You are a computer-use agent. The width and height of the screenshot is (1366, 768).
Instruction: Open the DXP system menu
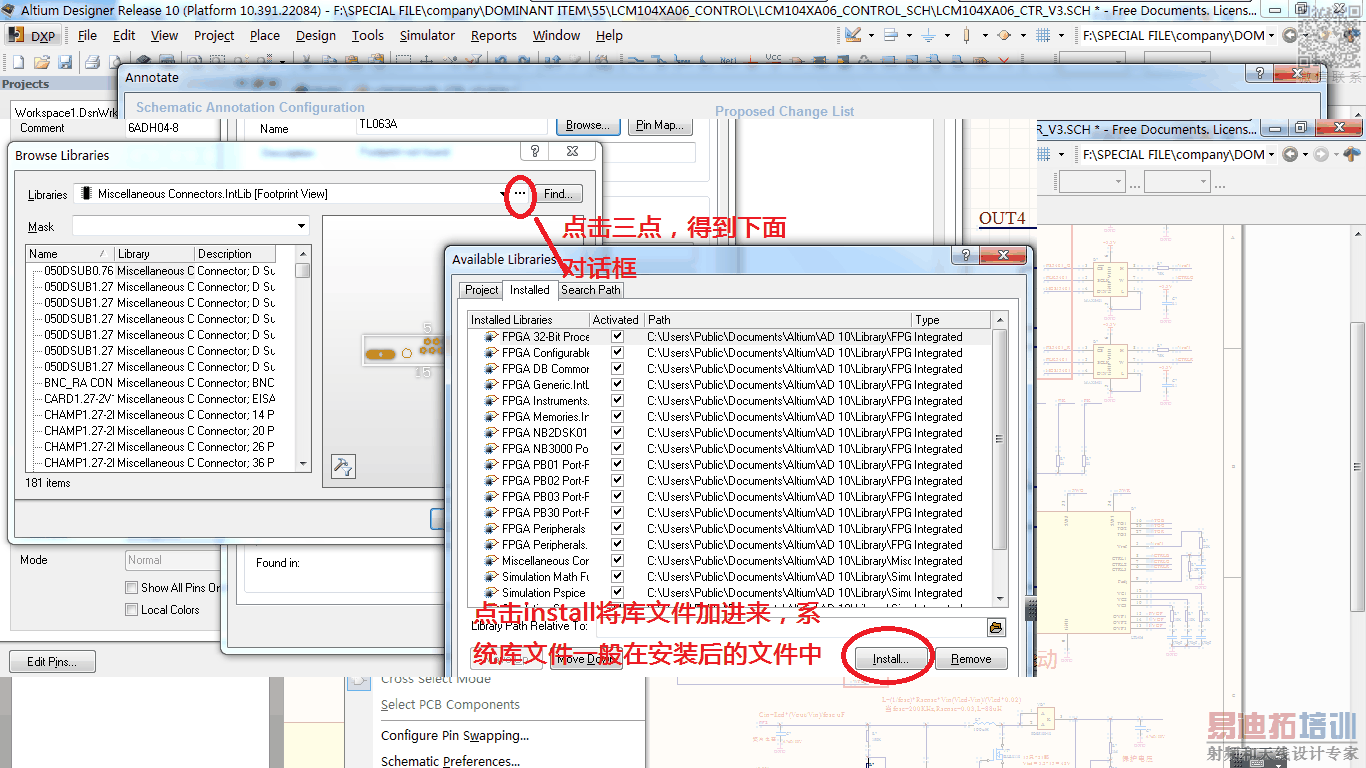(32, 35)
